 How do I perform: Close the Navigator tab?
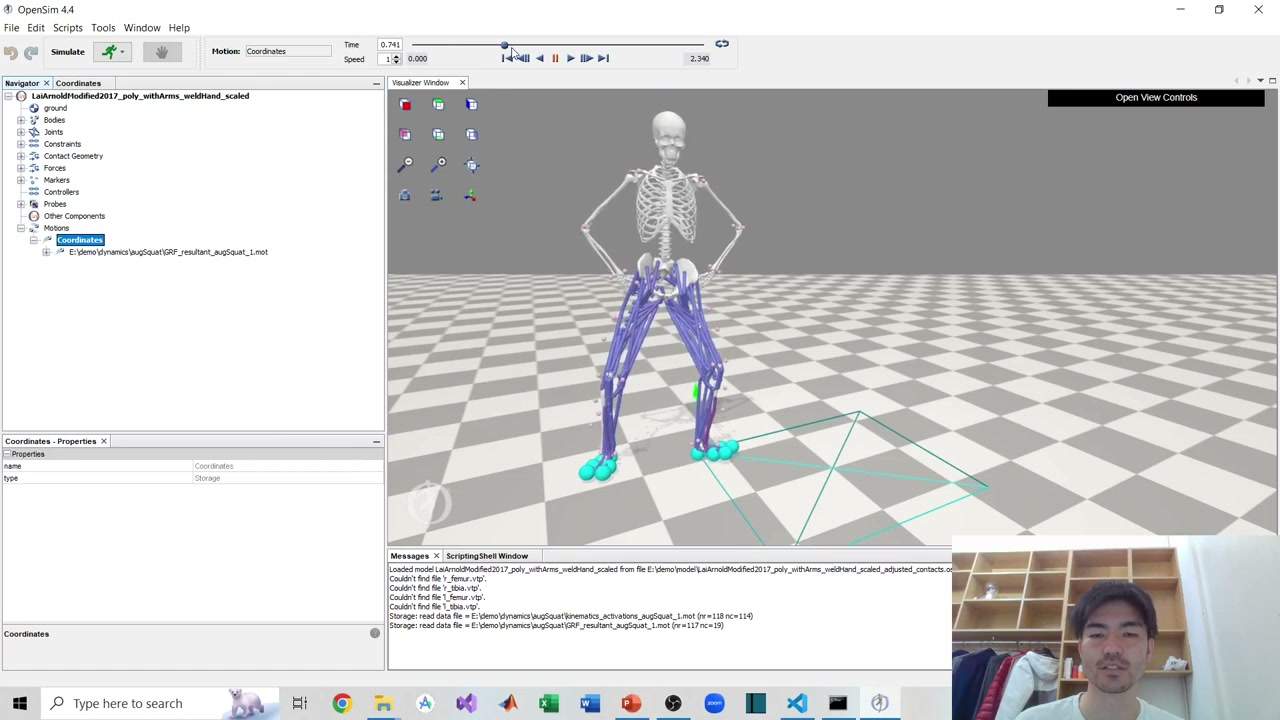[46, 83]
